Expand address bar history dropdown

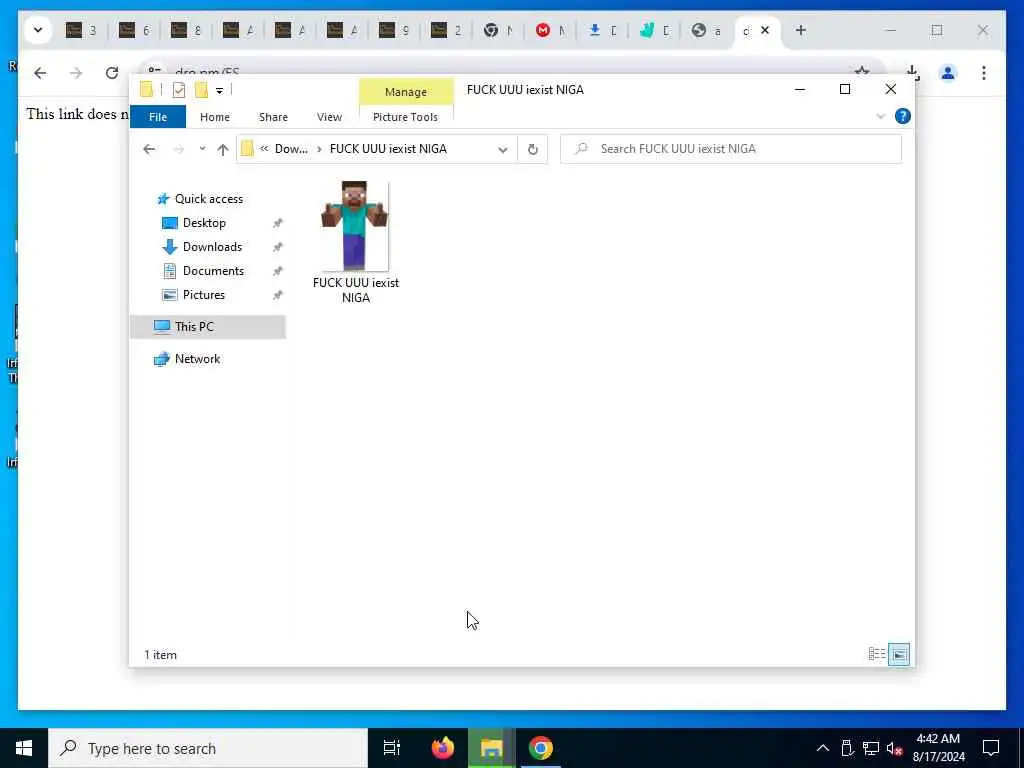click(502, 150)
